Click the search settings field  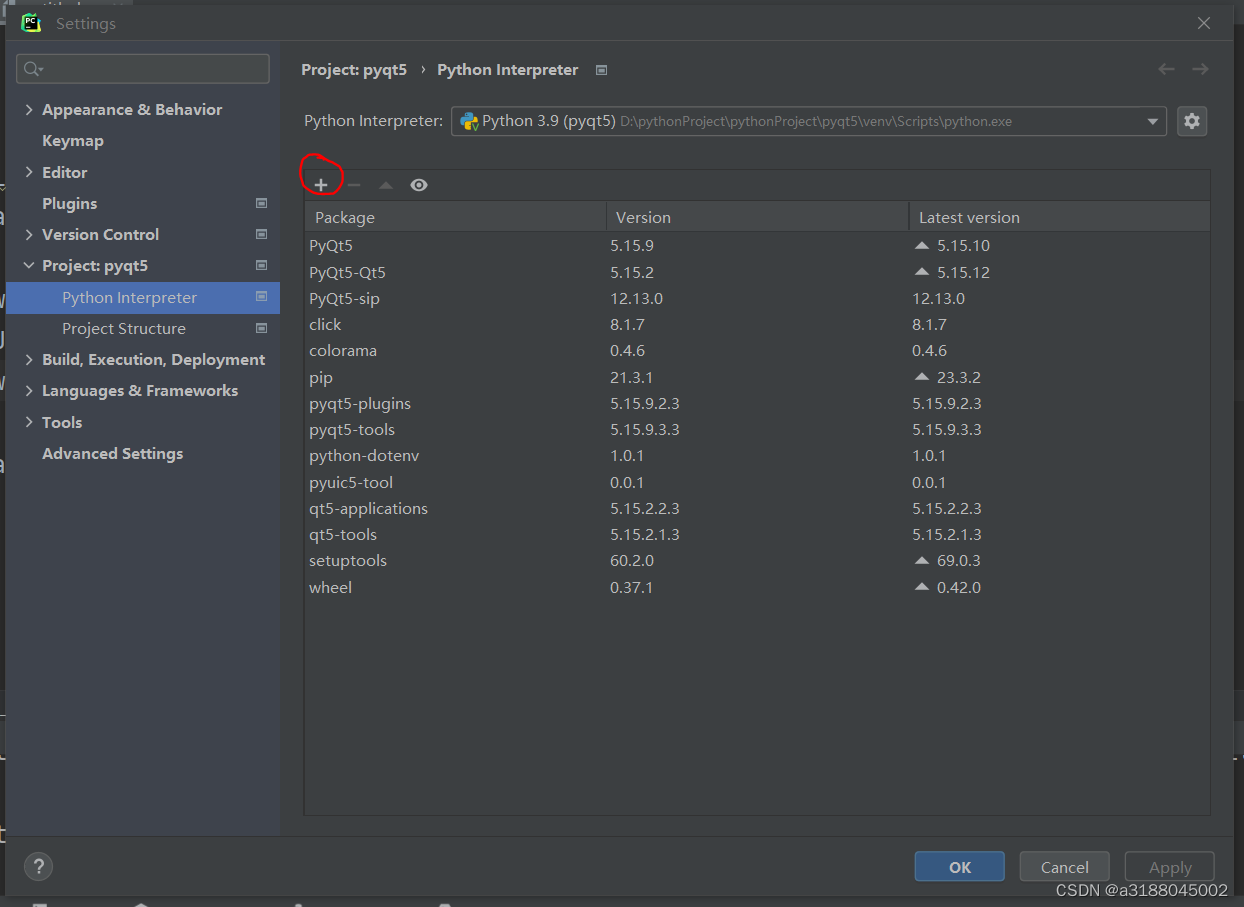point(143,69)
